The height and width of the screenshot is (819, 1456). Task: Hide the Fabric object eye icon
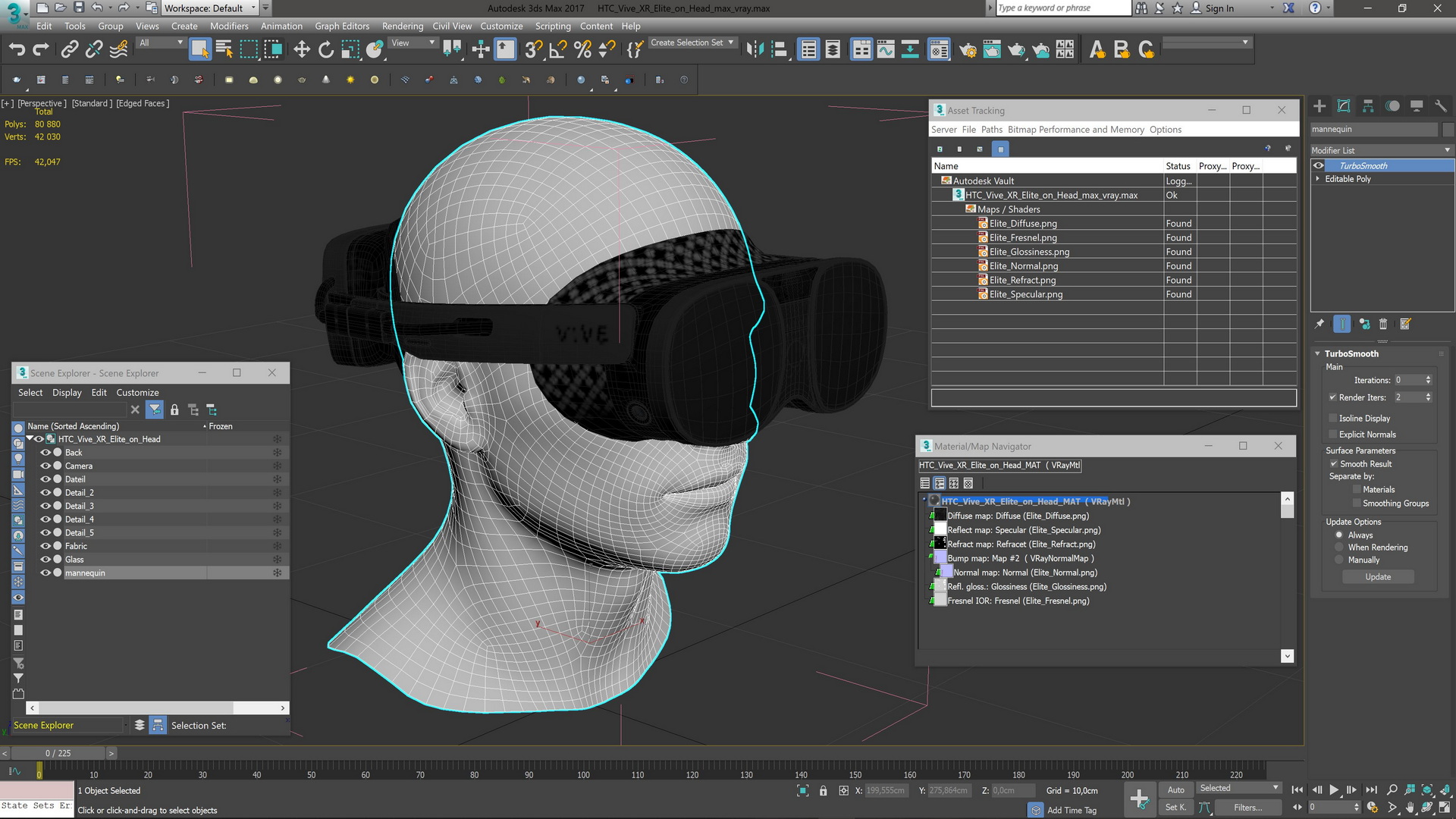(x=45, y=546)
